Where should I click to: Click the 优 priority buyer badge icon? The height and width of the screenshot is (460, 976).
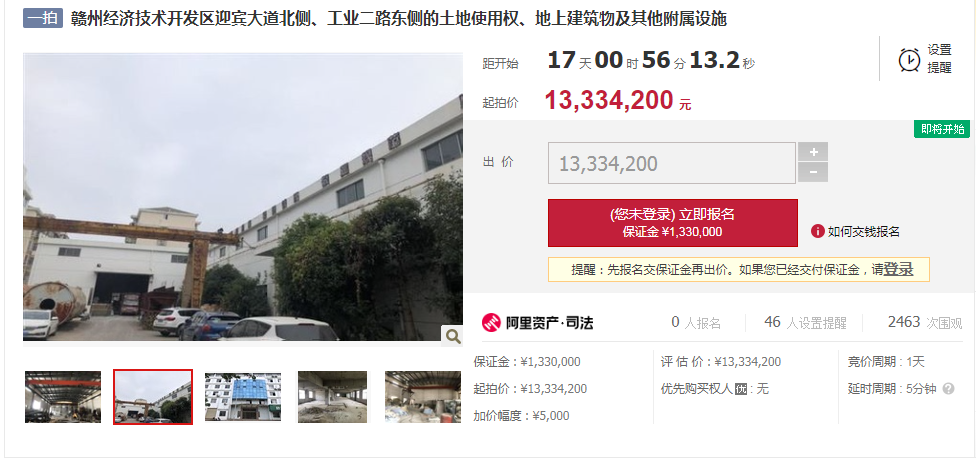point(741,389)
